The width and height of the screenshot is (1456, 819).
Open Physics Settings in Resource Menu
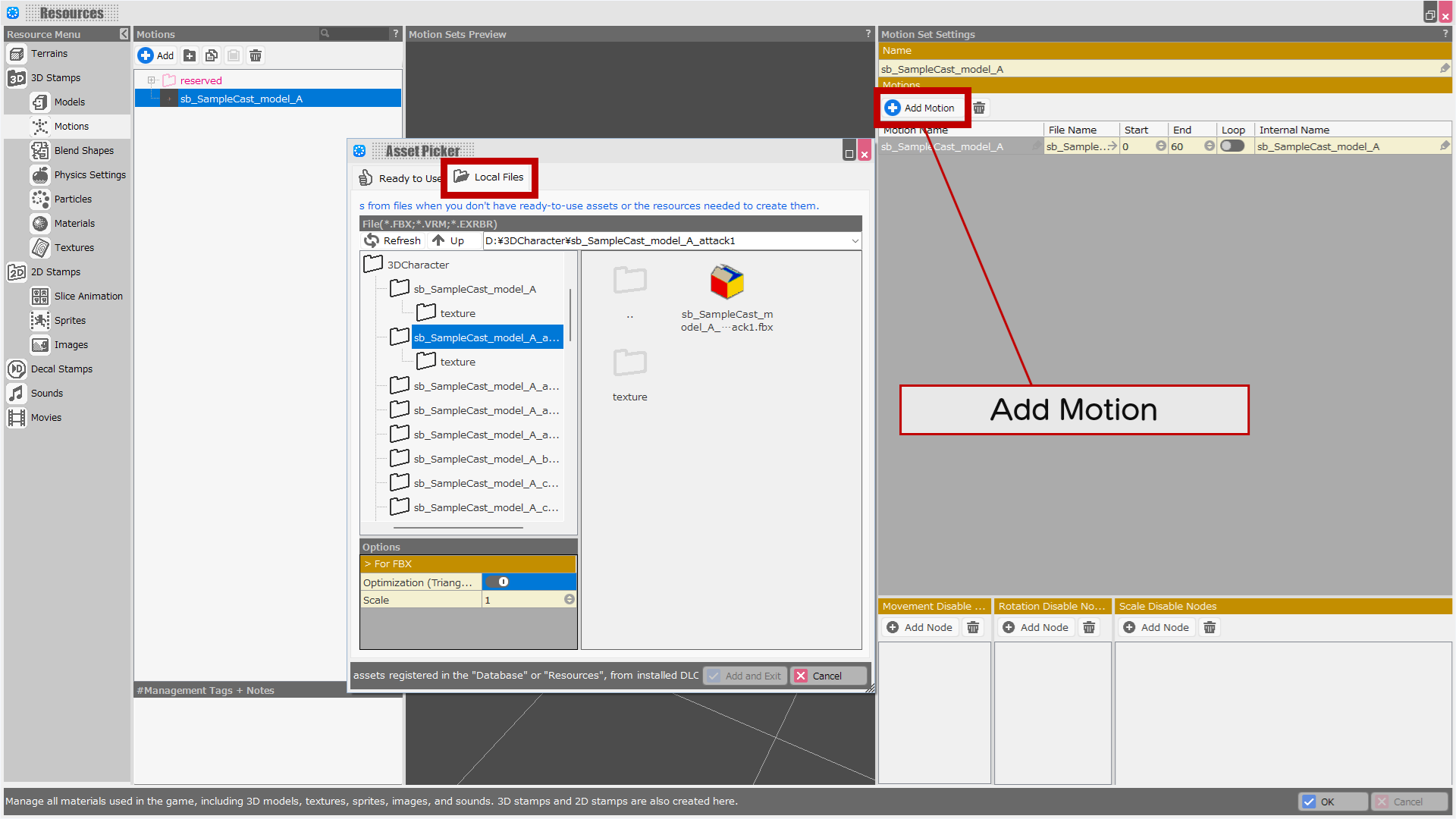pyautogui.click(x=89, y=175)
